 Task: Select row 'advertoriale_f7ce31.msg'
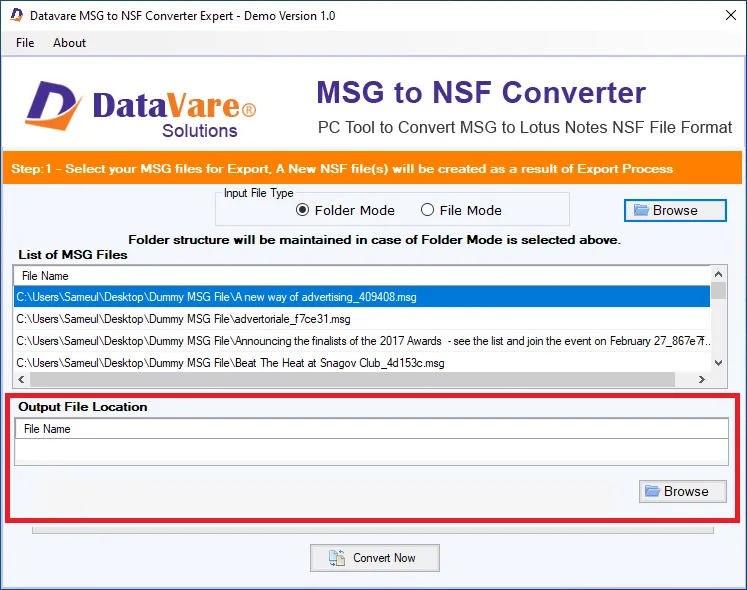click(x=362, y=319)
